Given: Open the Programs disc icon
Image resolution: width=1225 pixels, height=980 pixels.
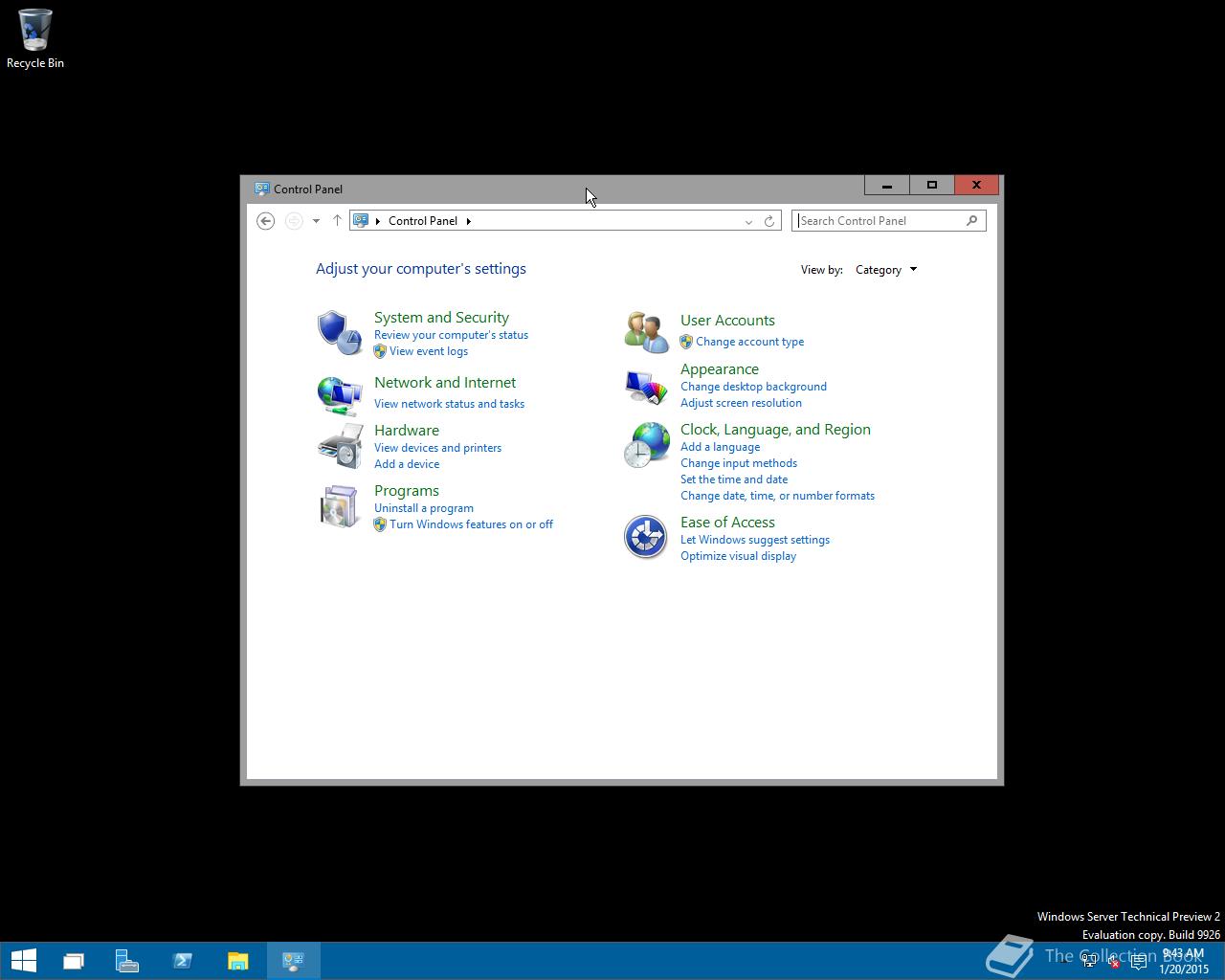Looking at the screenshot, I should coord(339,506).
